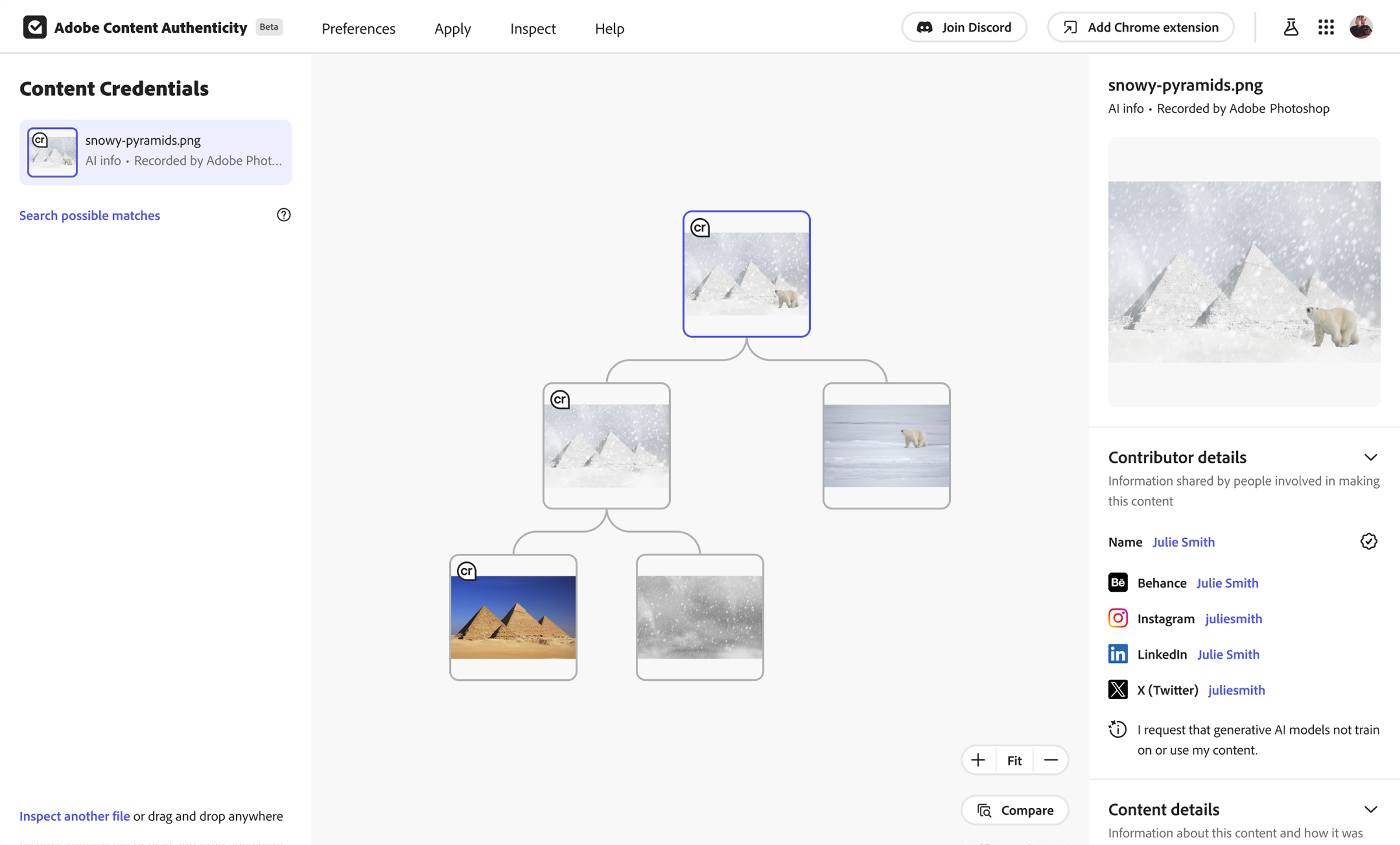Open the beaker labs icon
Screen dimensions: 1400x845
[x=1290, y=27]
